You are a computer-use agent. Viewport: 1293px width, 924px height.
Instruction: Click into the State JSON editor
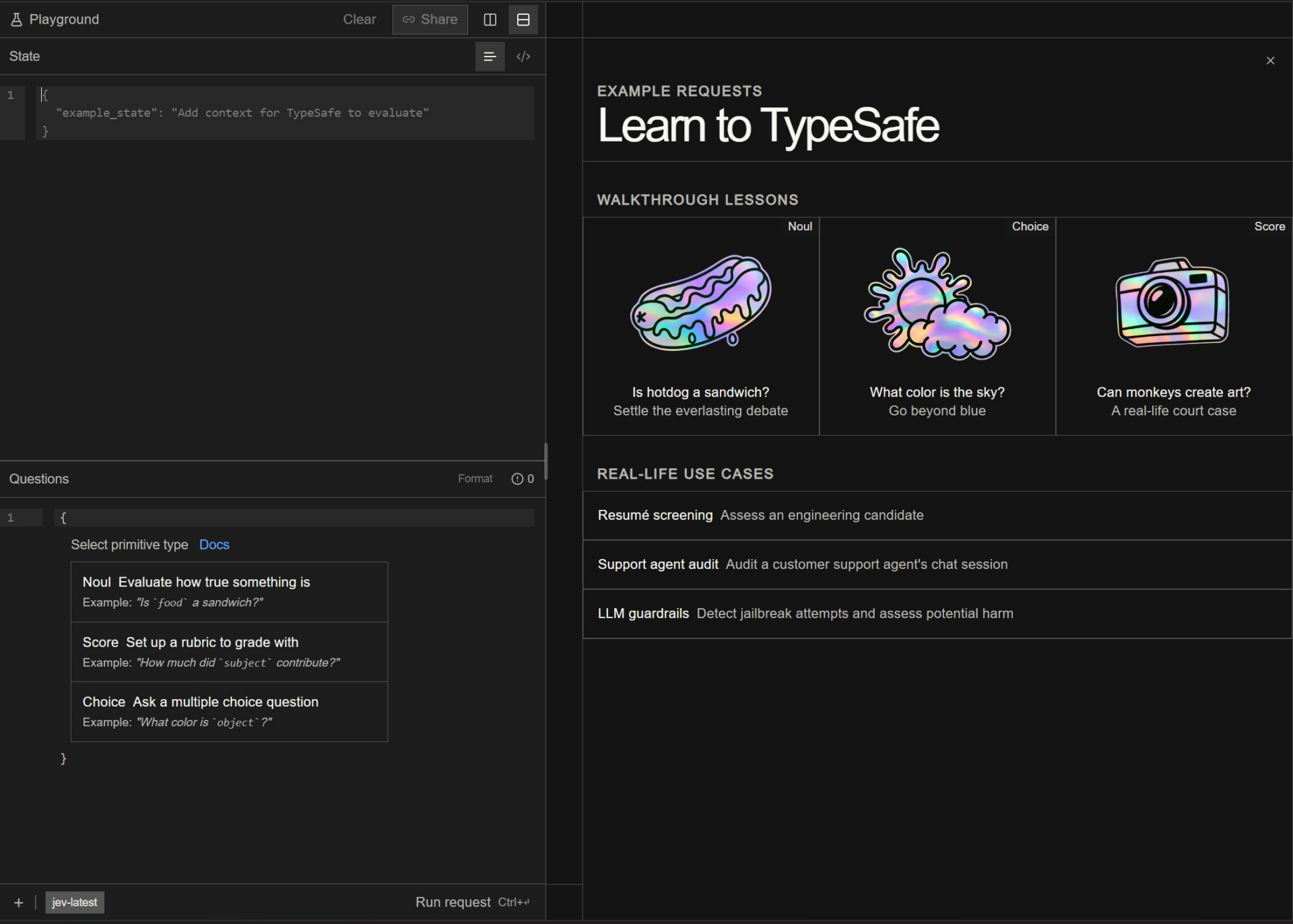[x=285, y=113]
